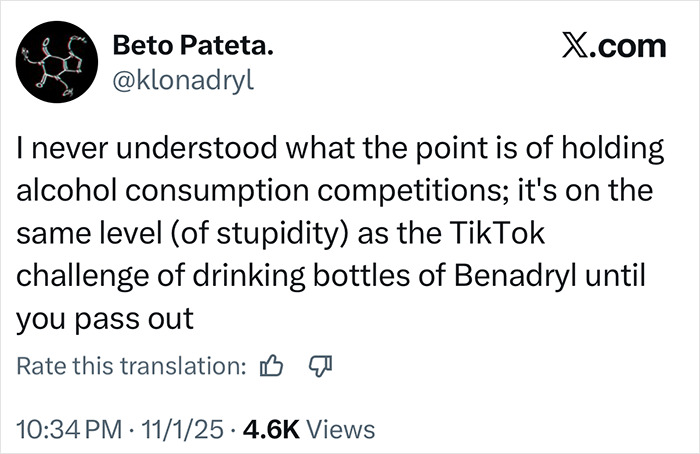The height and width of the screenshot is (454, 700).
Task: Visit the @klonadryl handle link
Action: pyautogui.click(x=184, y=80)
